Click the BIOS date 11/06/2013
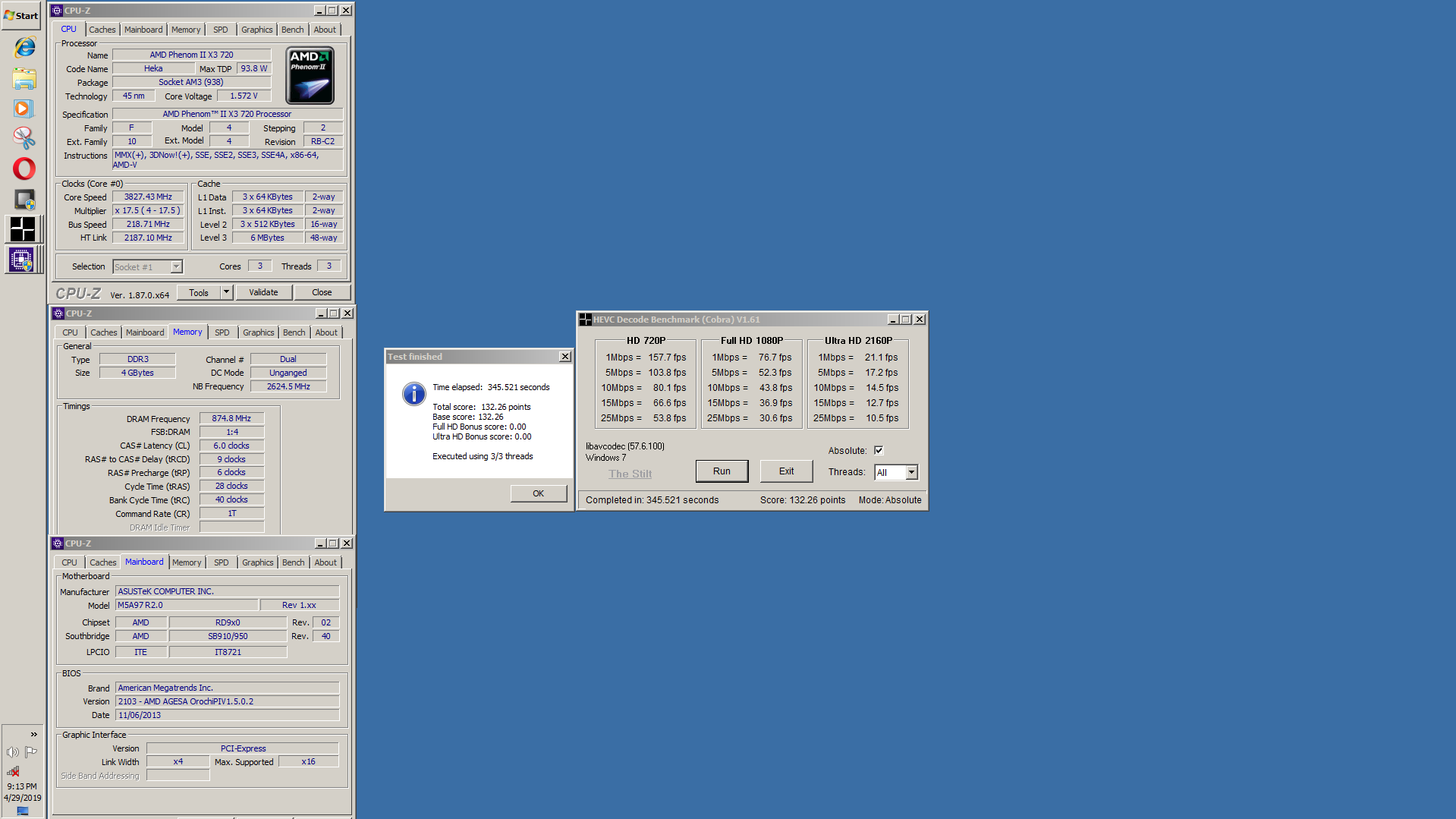The width and height of the screenshot is (1456, 819). click(x=227, y=715)
